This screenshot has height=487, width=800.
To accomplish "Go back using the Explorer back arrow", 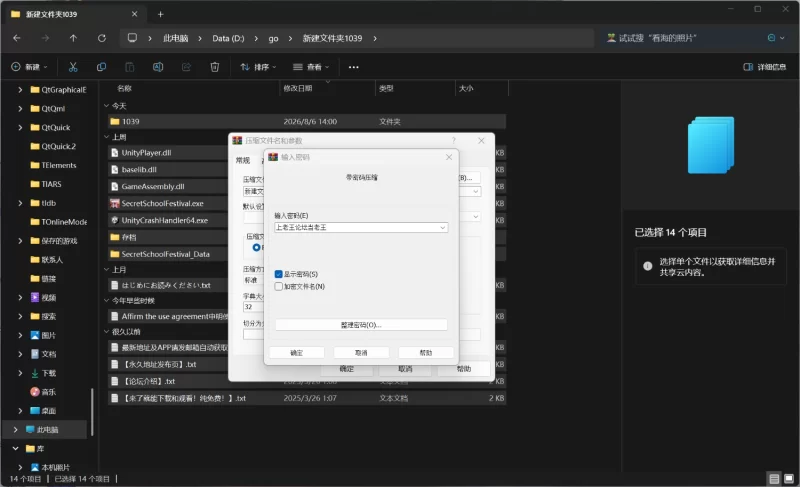I will coord(17,38).
